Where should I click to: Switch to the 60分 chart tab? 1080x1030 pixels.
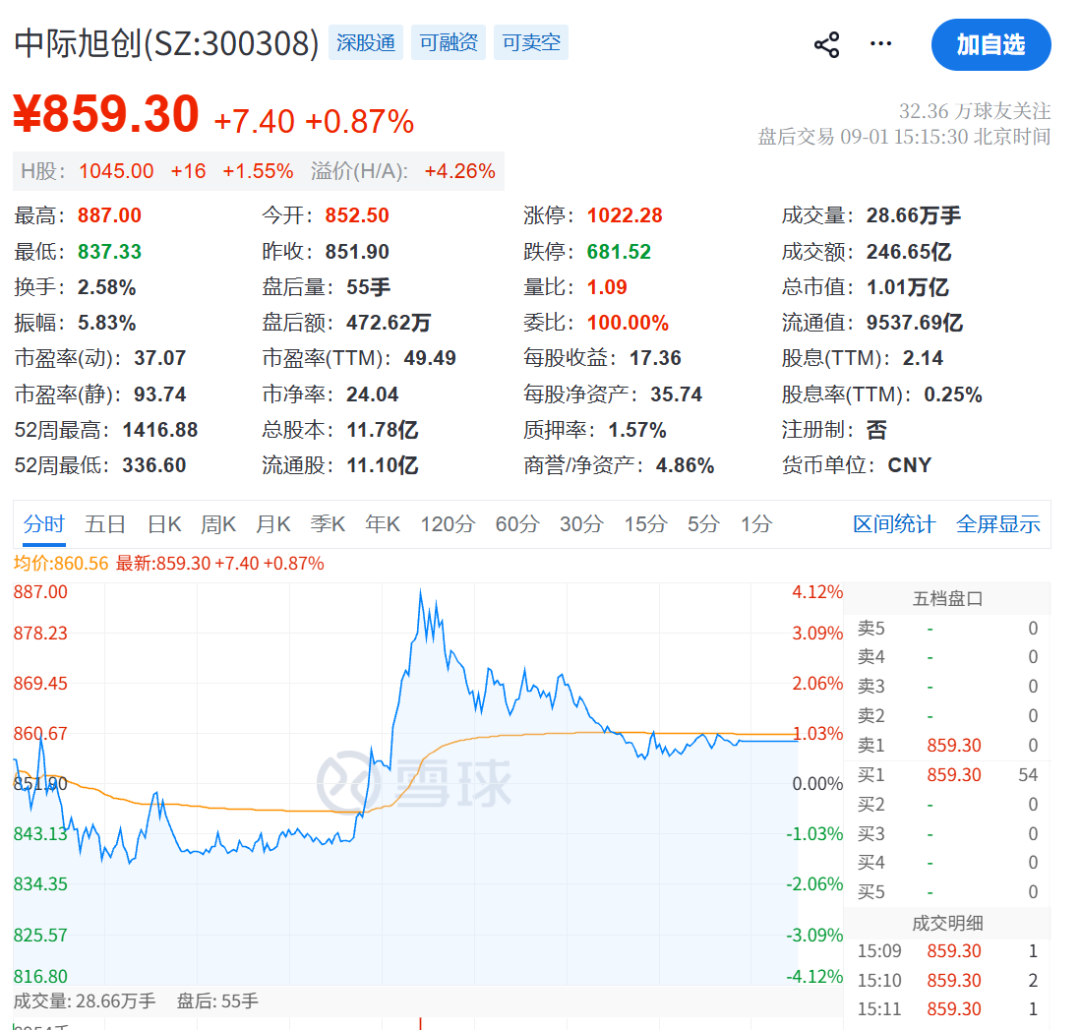[x=517, y=524]
